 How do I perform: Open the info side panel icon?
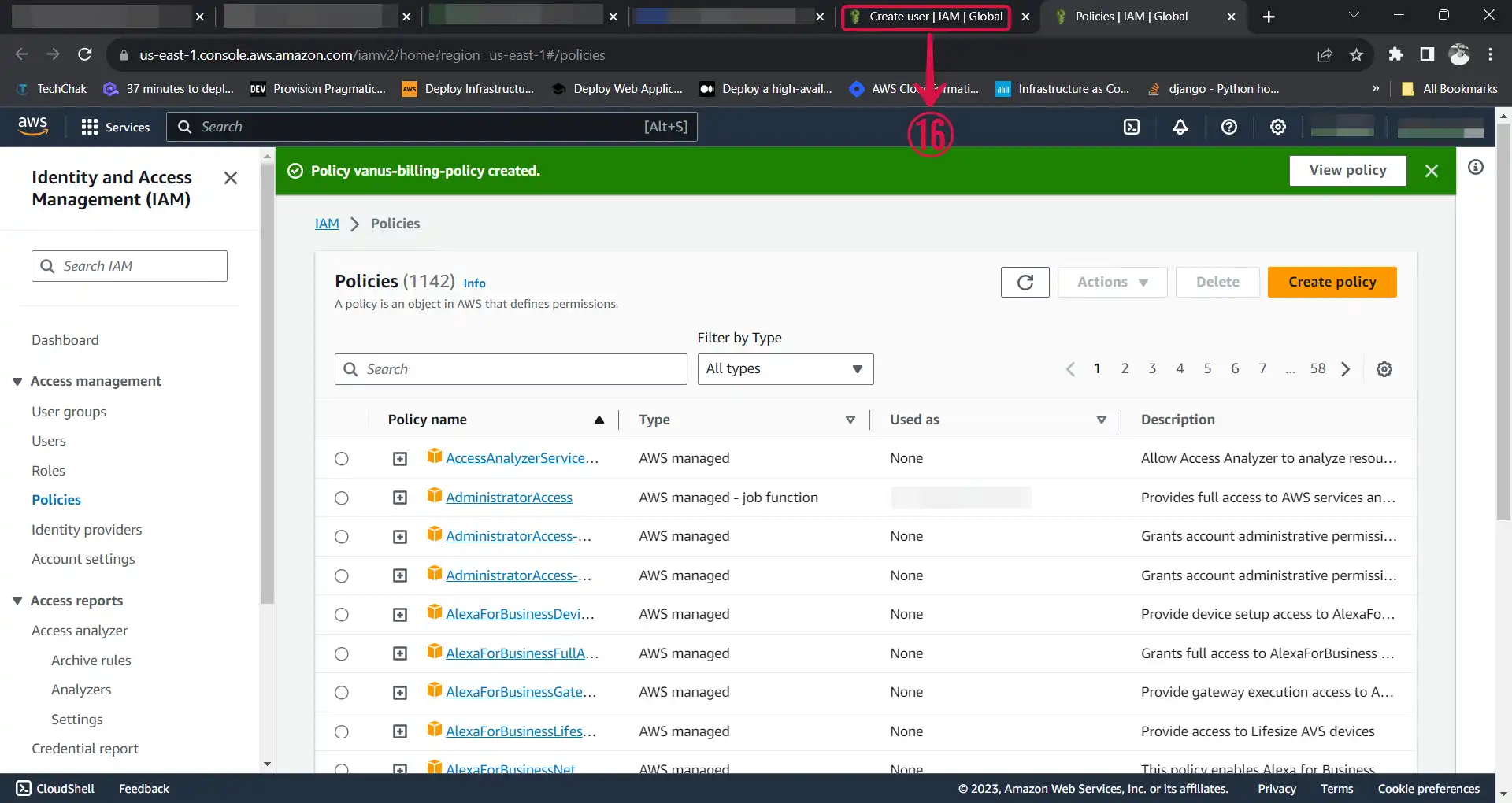point(1476,167)
